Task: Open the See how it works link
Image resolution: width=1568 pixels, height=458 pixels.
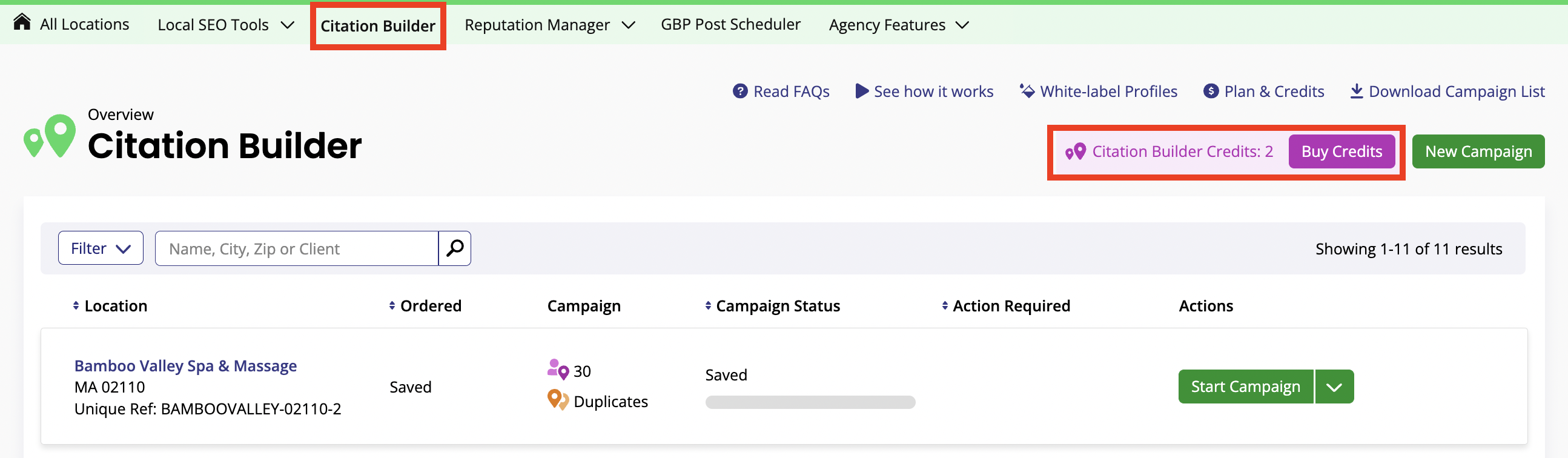Action: [933, 91]
